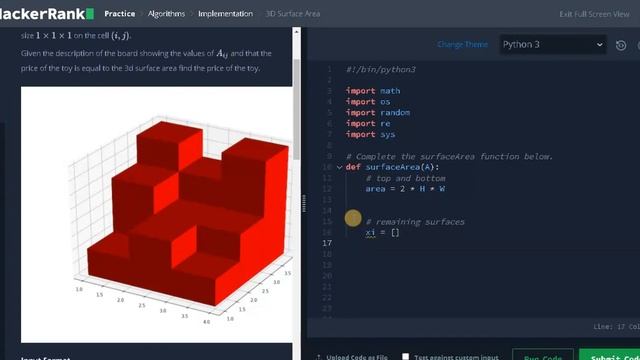Click the 'import re' code line

click(368, 123)
